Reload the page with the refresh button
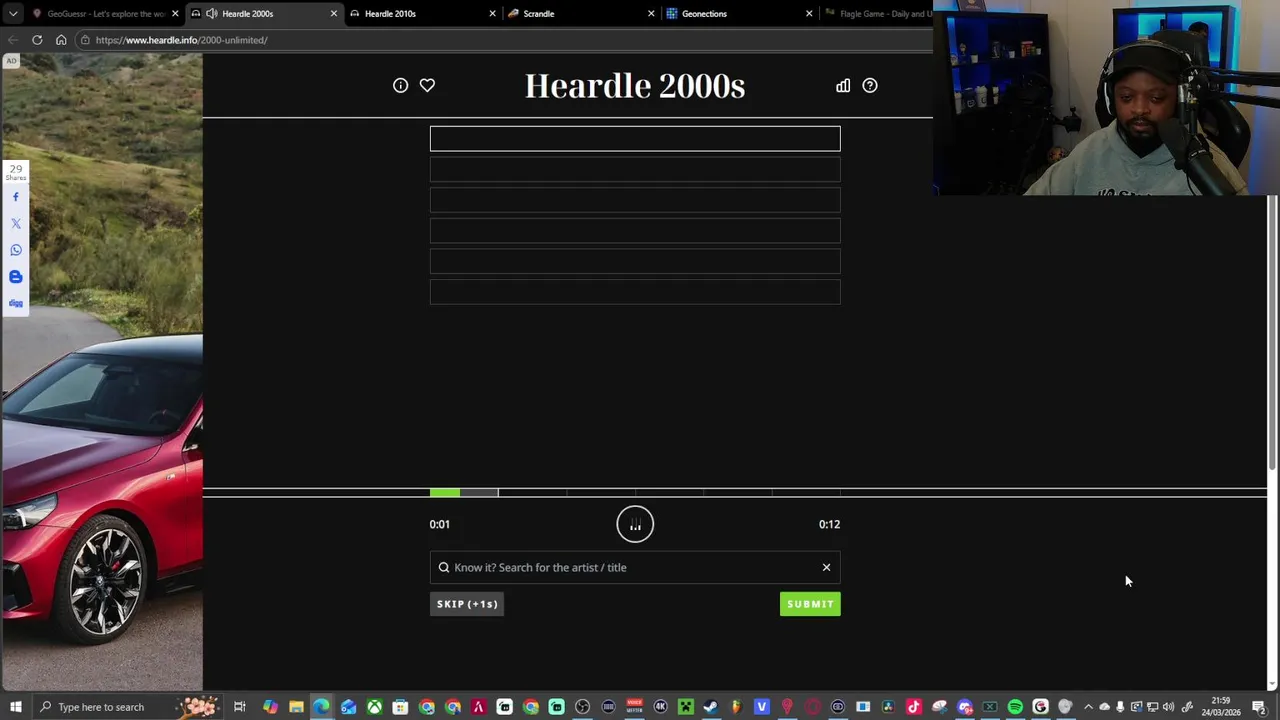Image resolution: width=1280 pixels, height=720 pixels. pos(37,40)
